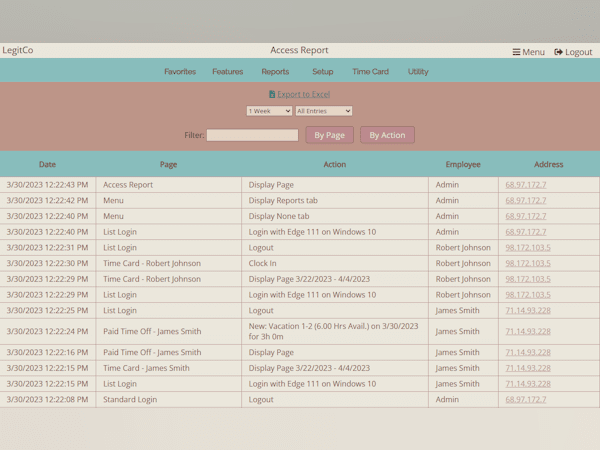Click the hamburger Menu icon
This screenshot has width=600, height=450.
(517, 52)
